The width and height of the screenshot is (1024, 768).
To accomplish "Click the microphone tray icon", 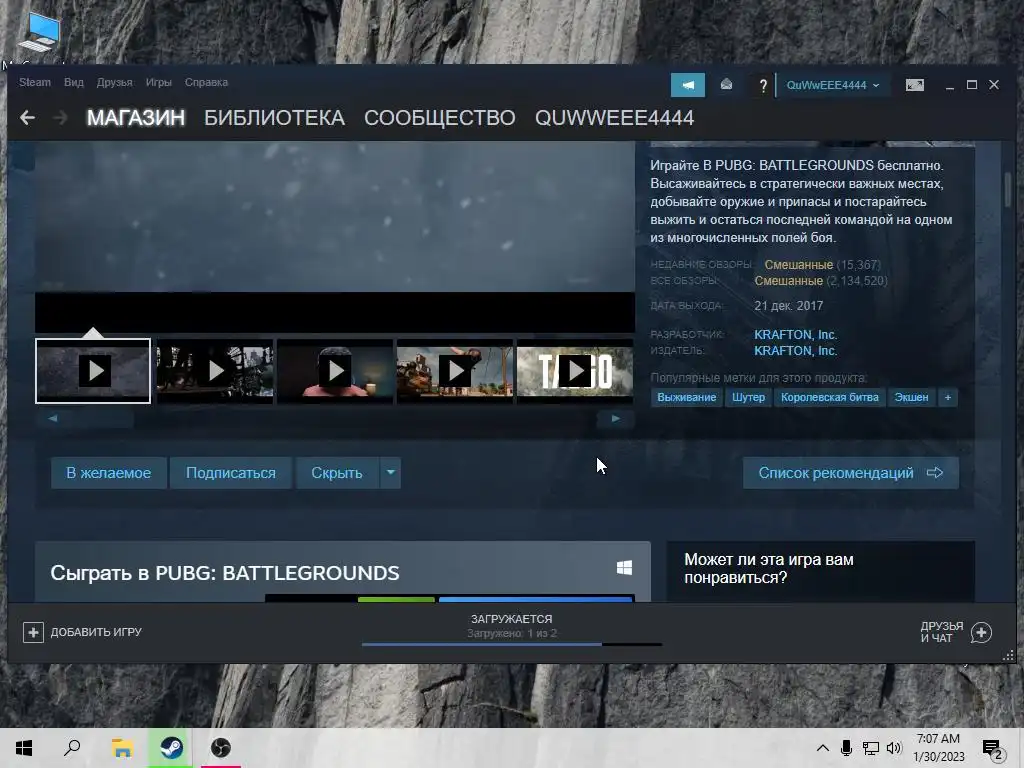I will [x=846, y=748].
